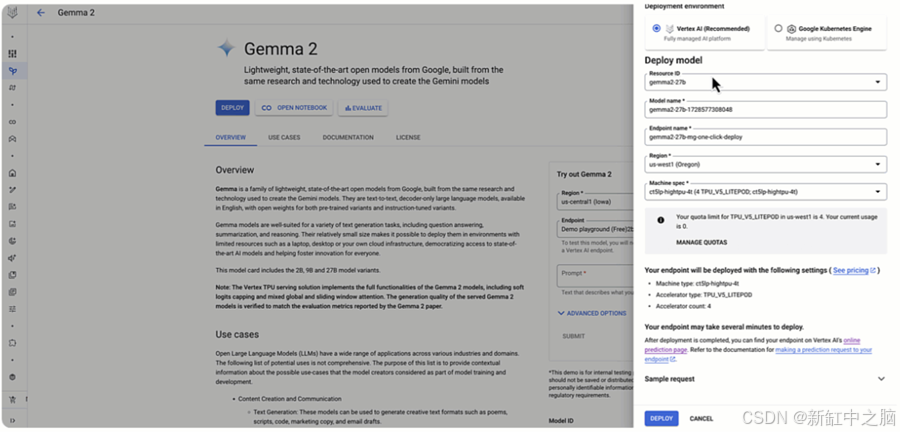Open the Region dropdown in the Deploy model panel
Screen dimensions: 900x433
[x=765, y=164]
